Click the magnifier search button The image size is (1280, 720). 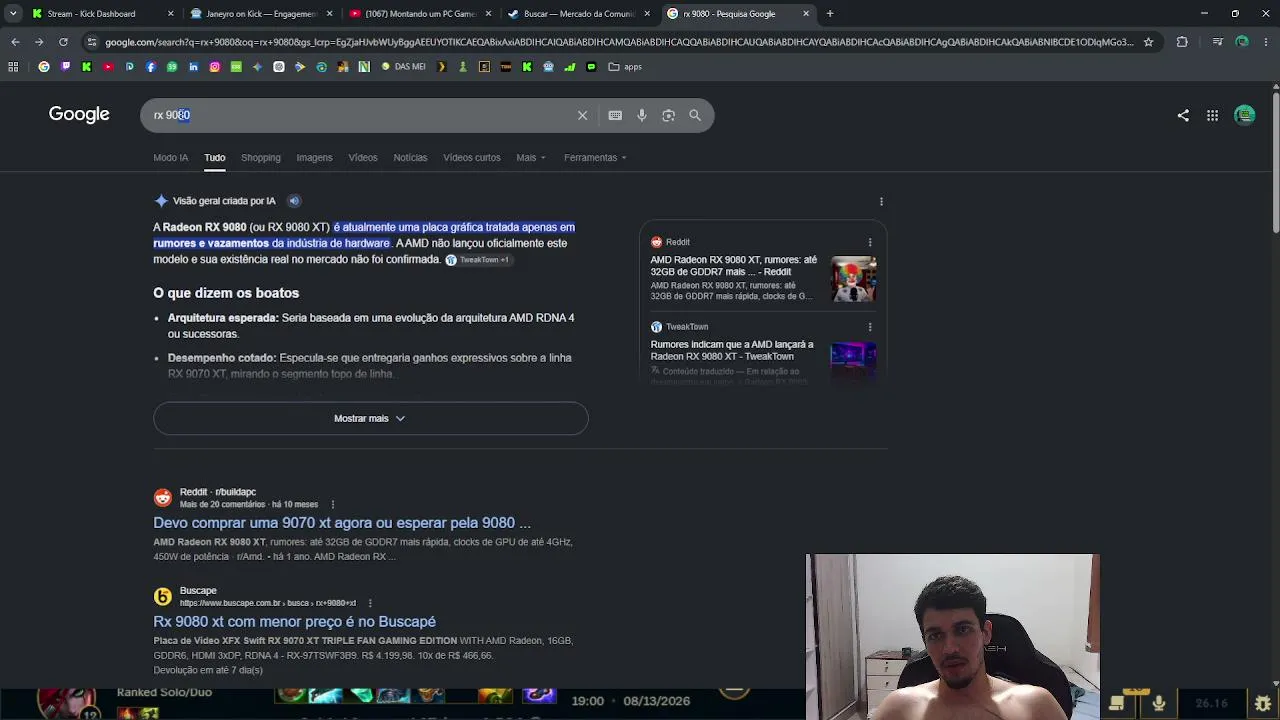point(695,115)
